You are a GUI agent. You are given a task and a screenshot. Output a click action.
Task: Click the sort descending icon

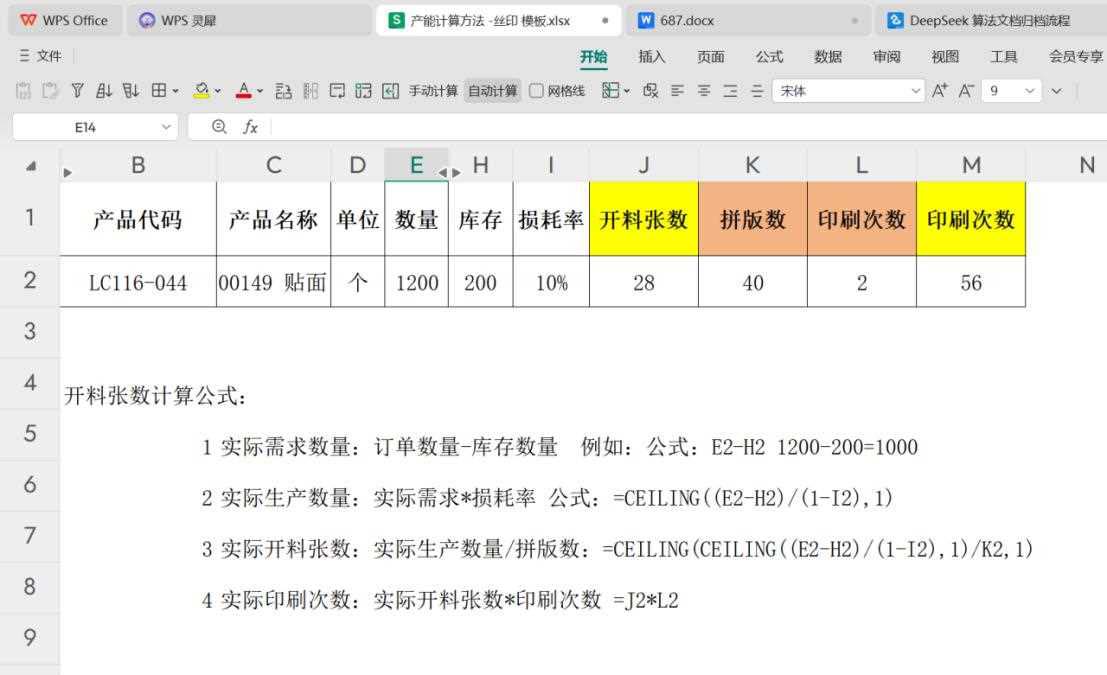[x=131, y=90]
